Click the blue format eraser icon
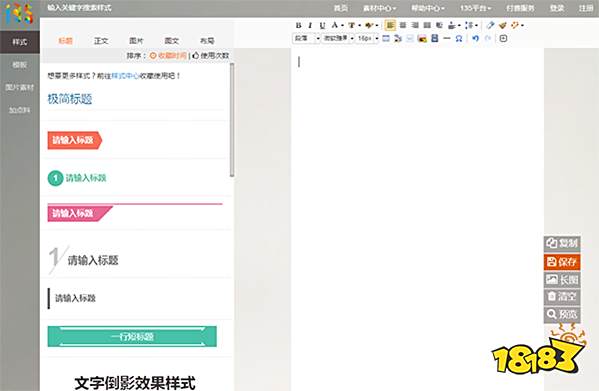The height and width of the screenshot is (391, 599). click(491, 25)
